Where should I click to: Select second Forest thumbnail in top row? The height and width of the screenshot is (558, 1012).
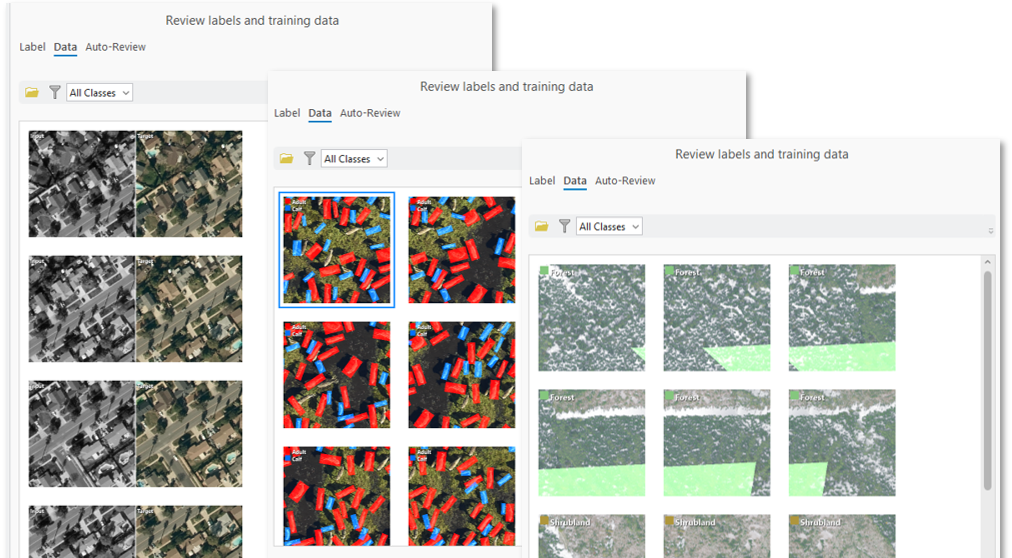pos(717,318)
